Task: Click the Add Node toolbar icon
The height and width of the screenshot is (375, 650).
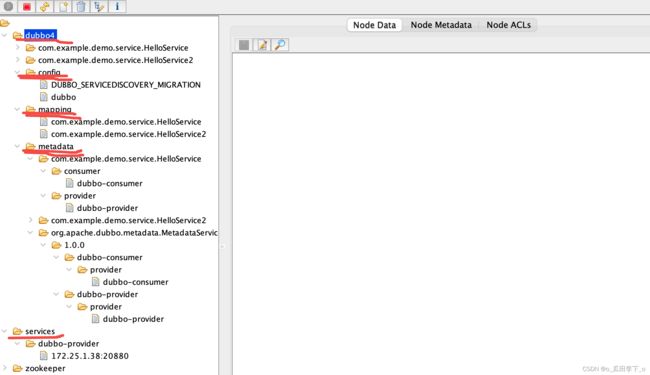Action: click(x=63, y=7)
